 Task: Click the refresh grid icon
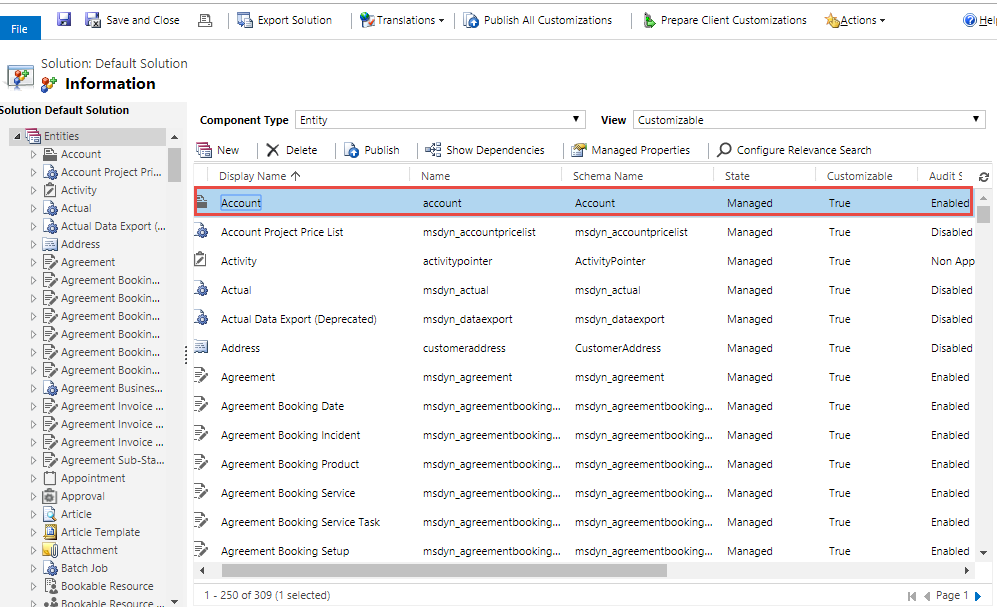tap(984, 177)
